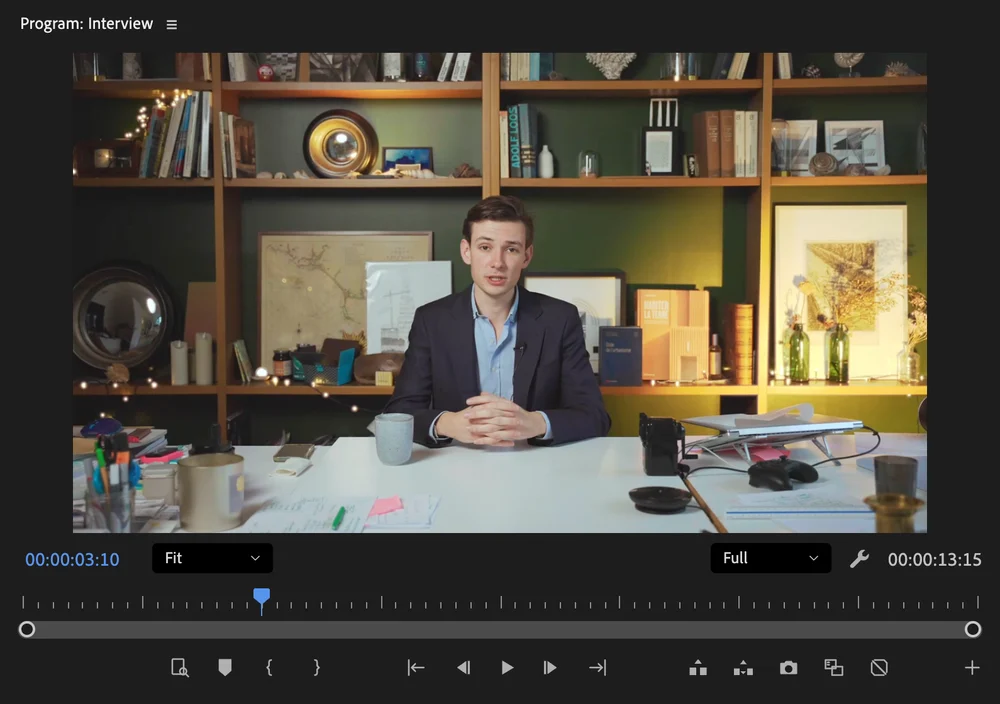Add a marker with the shield icon
This screenshot has width=1000, height=704.
(224, 668)
